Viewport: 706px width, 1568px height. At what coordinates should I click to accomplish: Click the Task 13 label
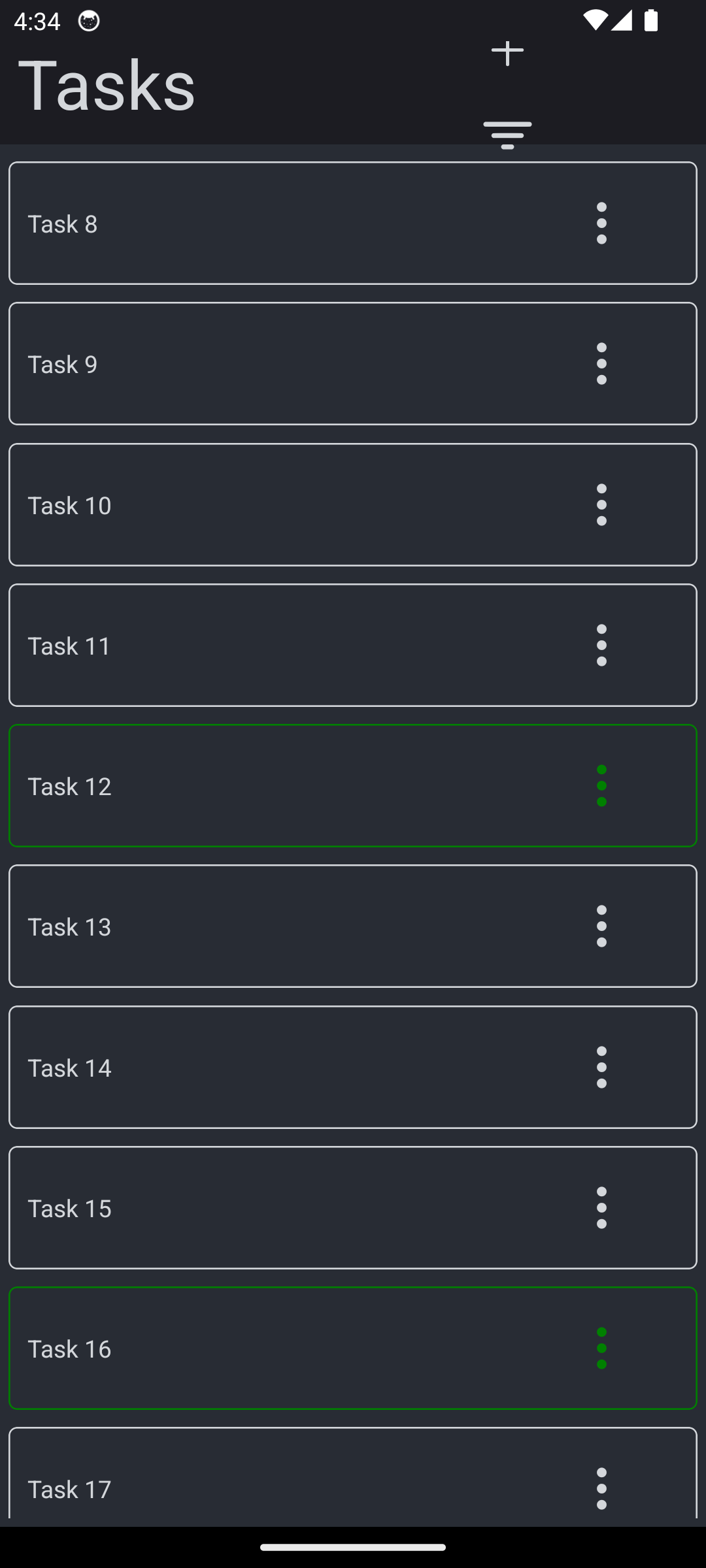[69, 927]
